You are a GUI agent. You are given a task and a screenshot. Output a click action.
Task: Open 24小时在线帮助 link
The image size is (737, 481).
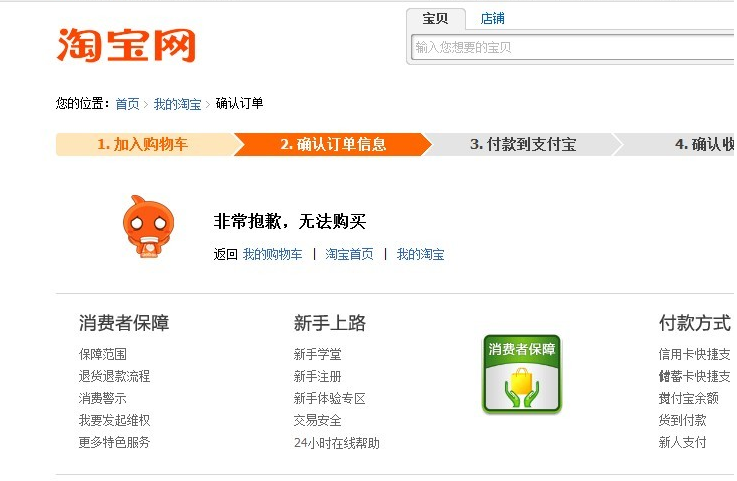336,442
